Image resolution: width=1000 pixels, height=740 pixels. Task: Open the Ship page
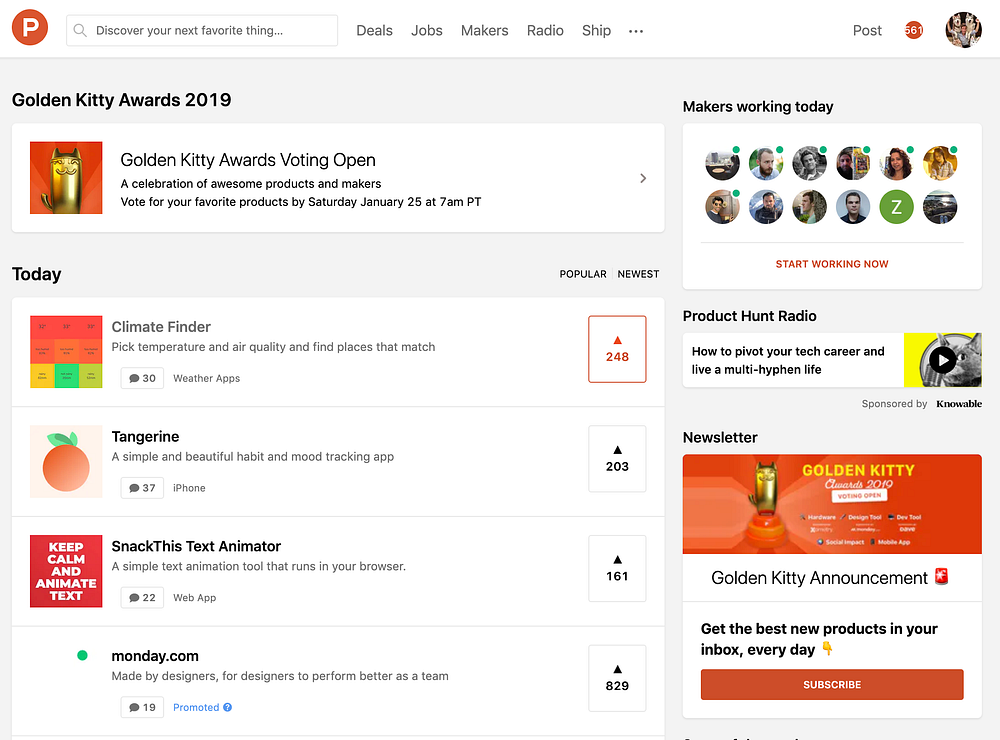point(596,31)
